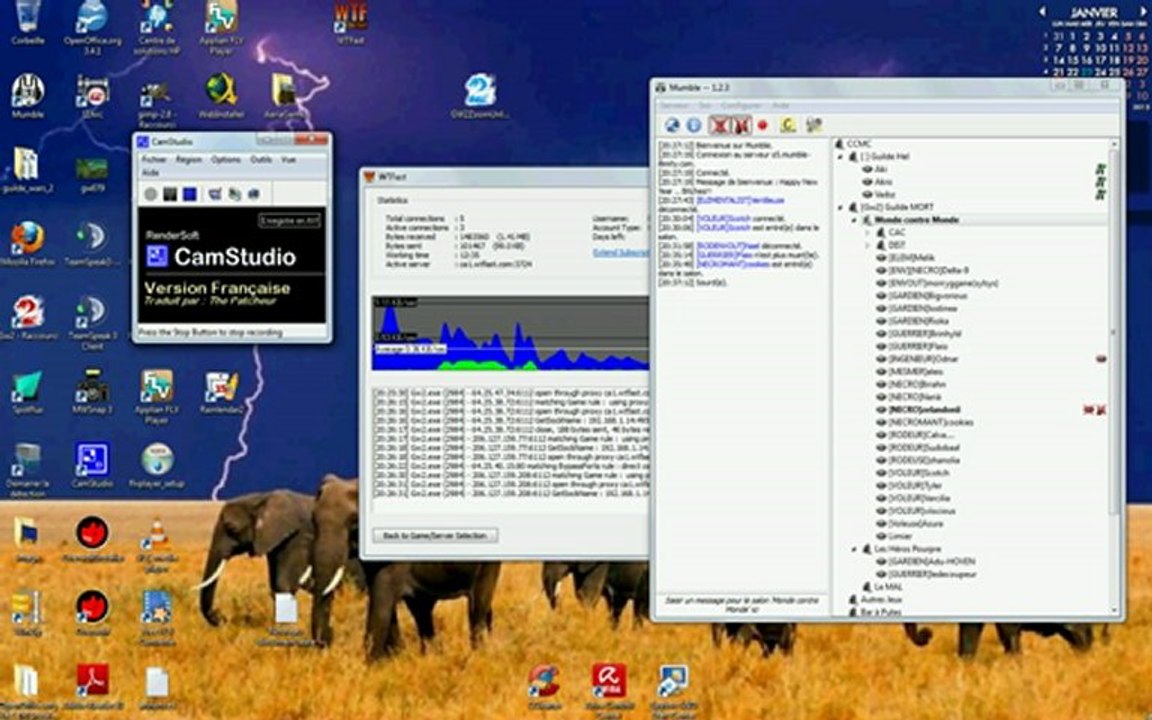Viewport: 1152px width, 720px height.
Task: Toggle the deafen speaker button in Mumble
Action: coord(741,125)
